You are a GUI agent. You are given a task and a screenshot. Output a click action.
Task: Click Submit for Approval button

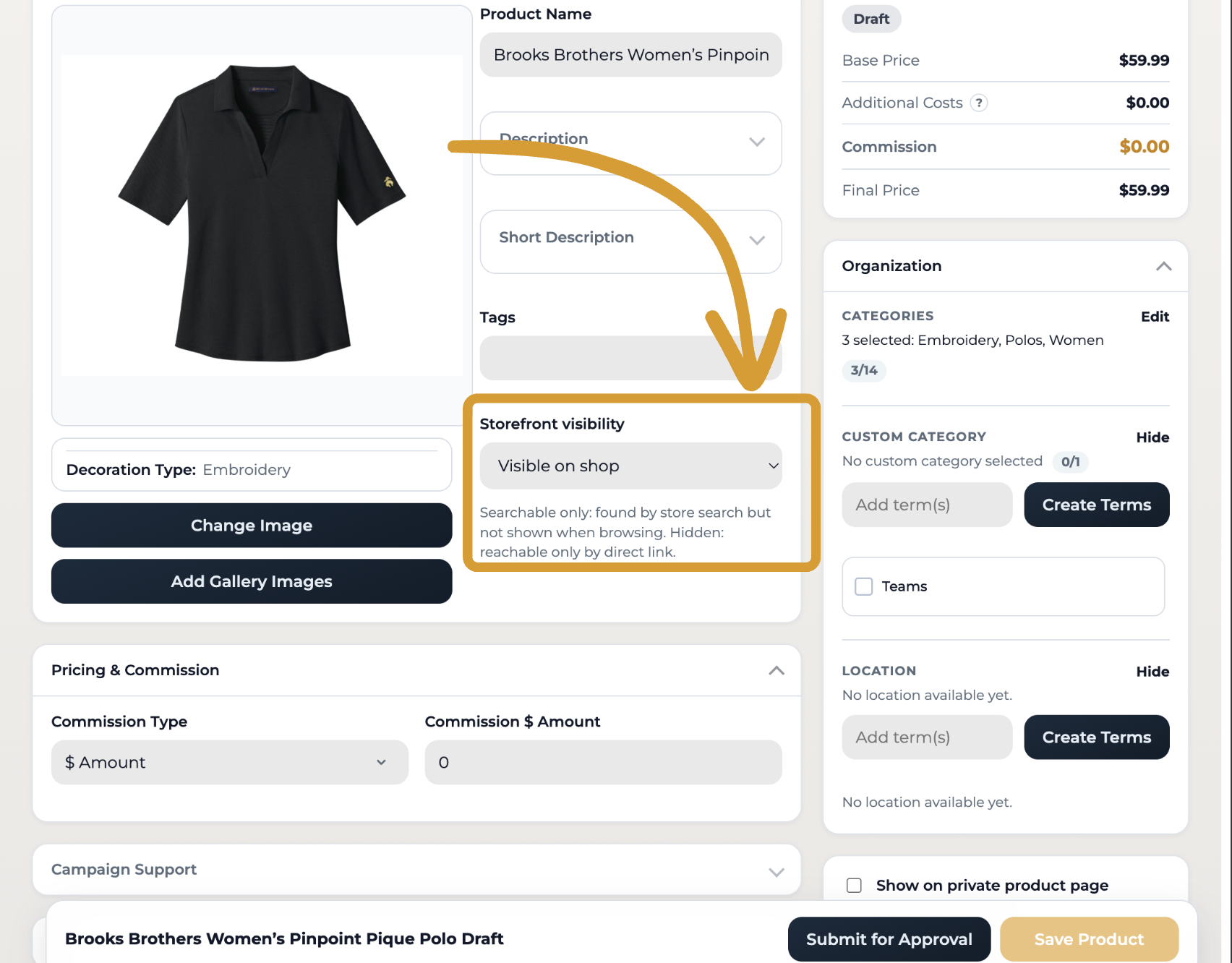click(x=889, y=939)
